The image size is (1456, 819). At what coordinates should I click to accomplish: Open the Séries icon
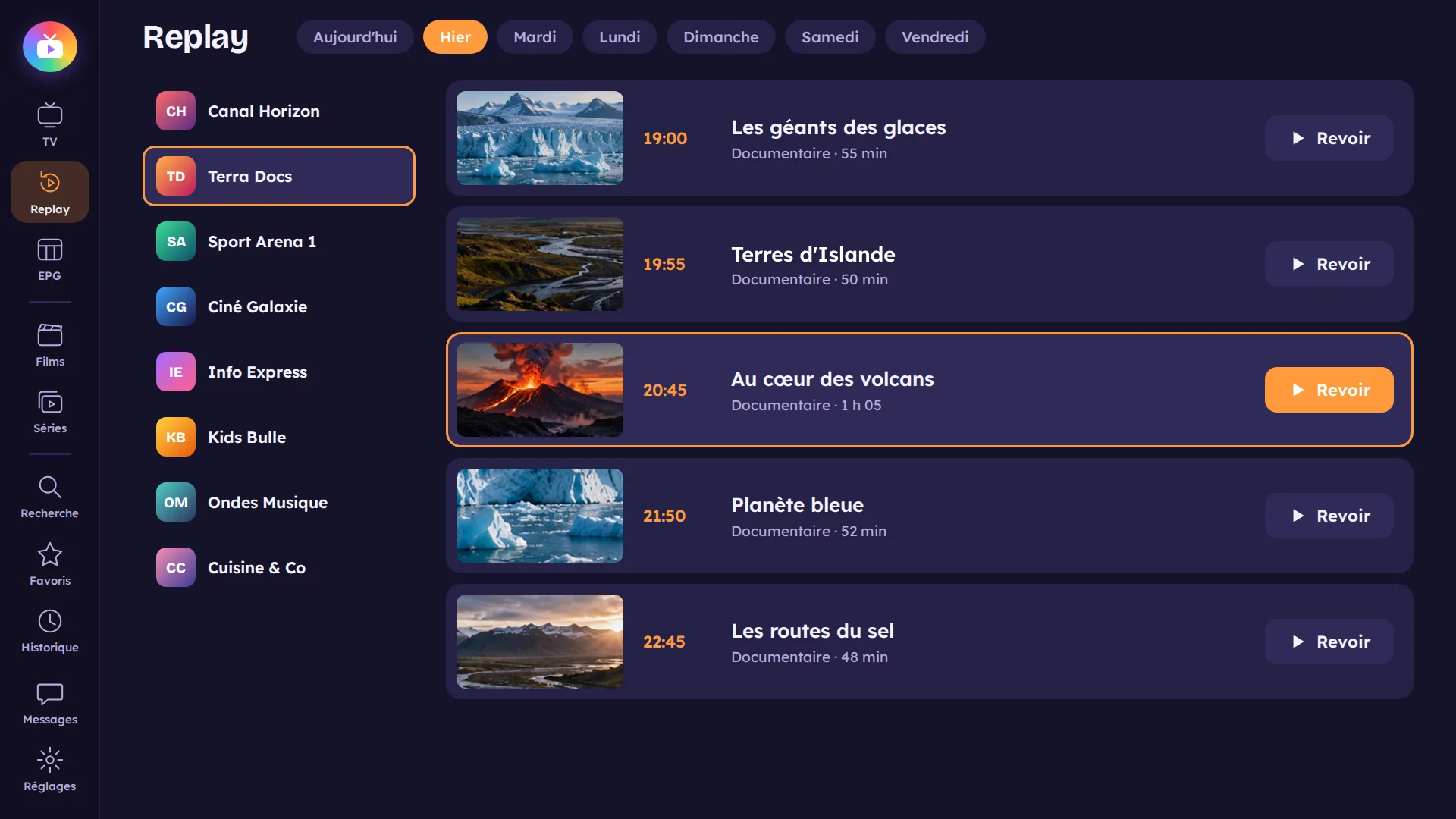point(50,402)
